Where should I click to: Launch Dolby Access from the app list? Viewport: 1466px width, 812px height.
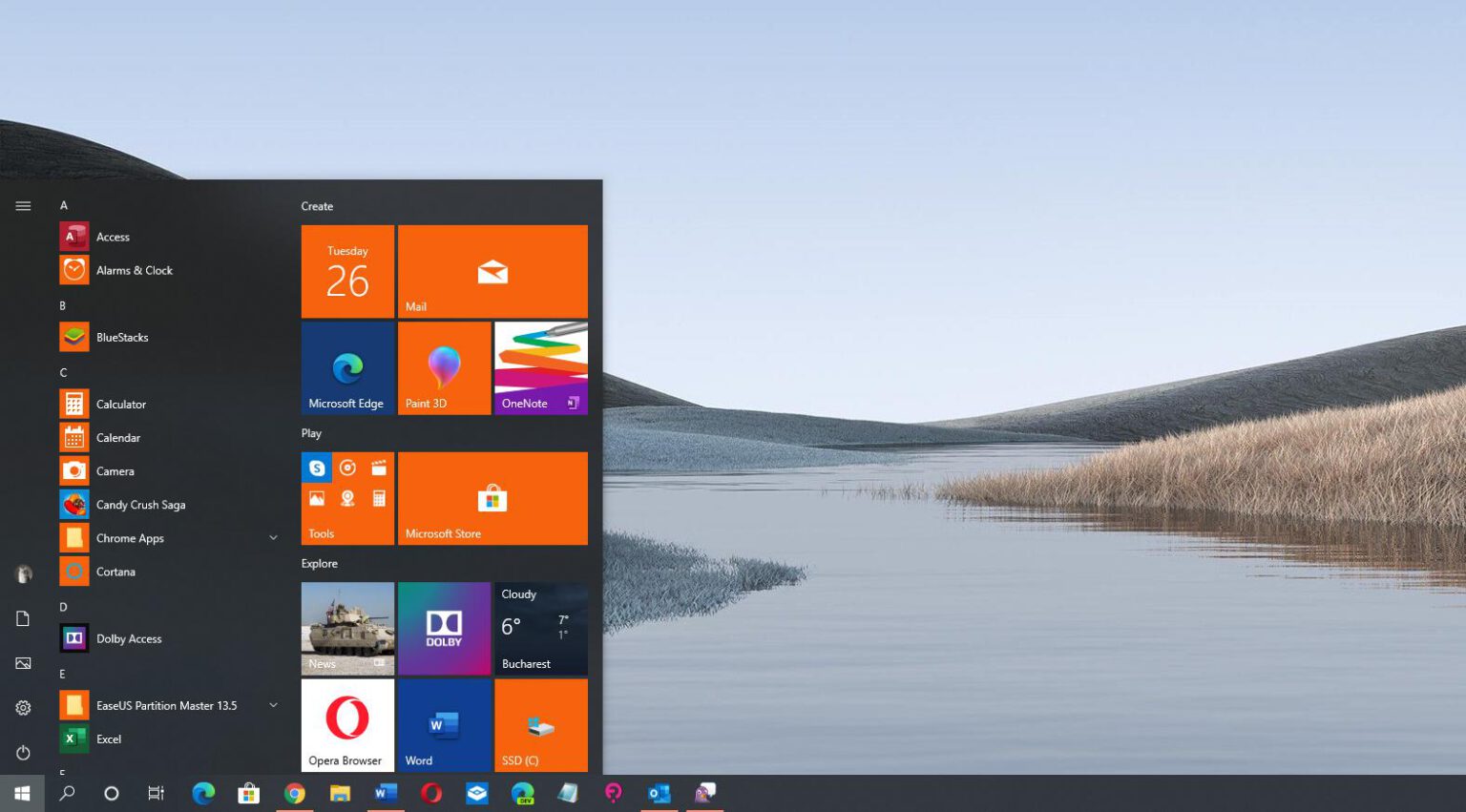(x=170, y=638)
